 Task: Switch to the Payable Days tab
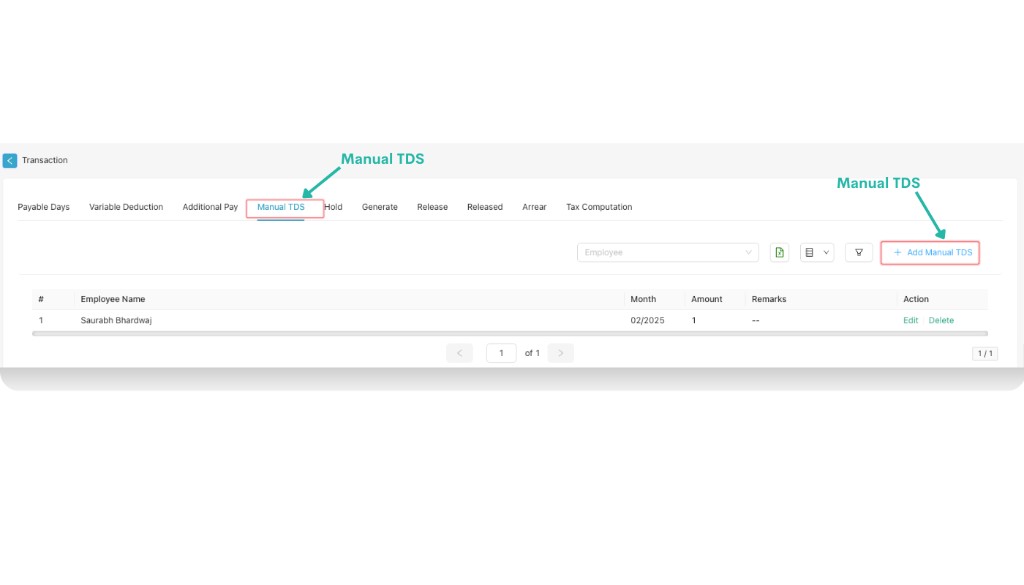(x=43, y=207)
